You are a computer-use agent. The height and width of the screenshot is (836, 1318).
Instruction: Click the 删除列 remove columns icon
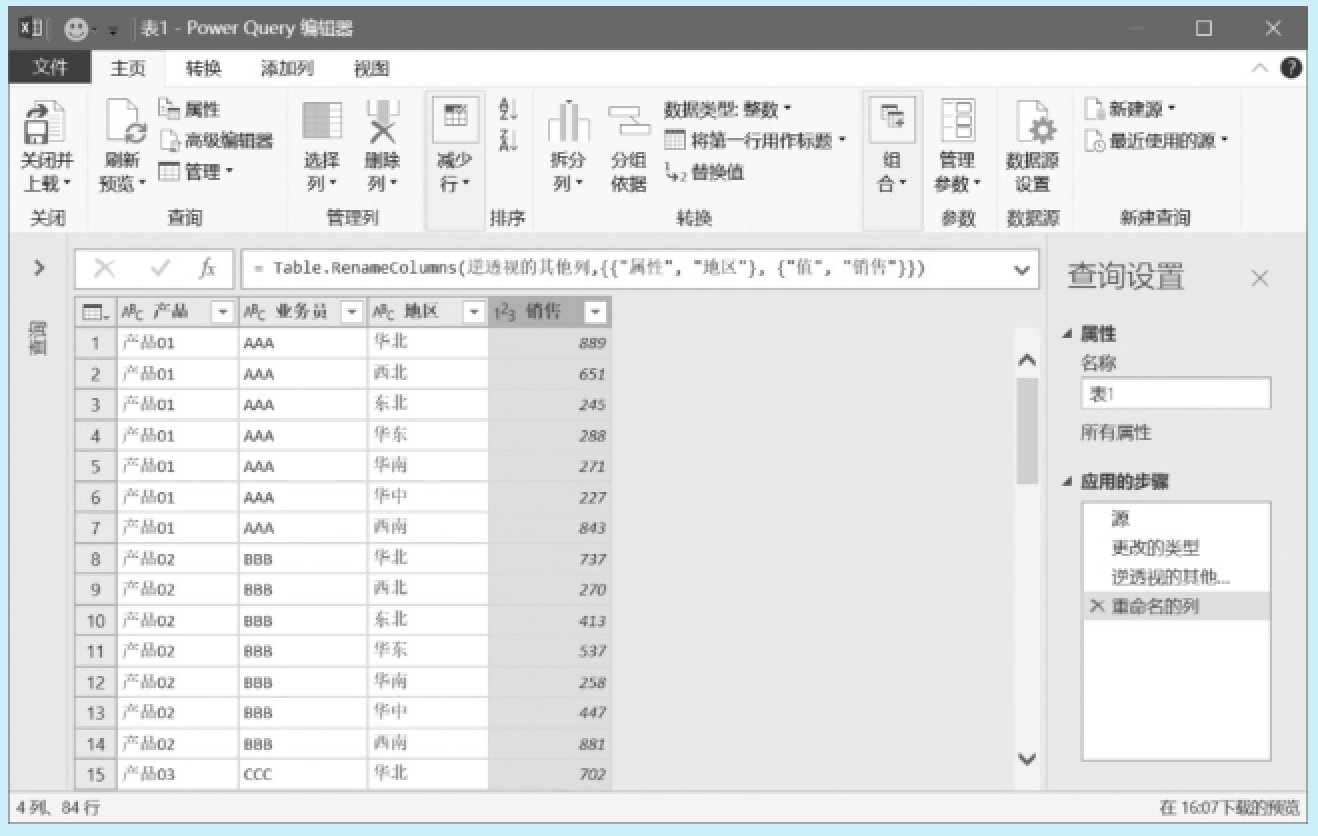(x=381, y=124)
